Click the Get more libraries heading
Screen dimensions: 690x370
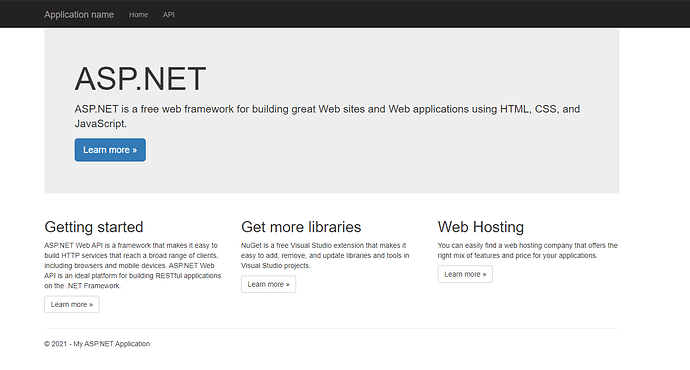[301, 227]
